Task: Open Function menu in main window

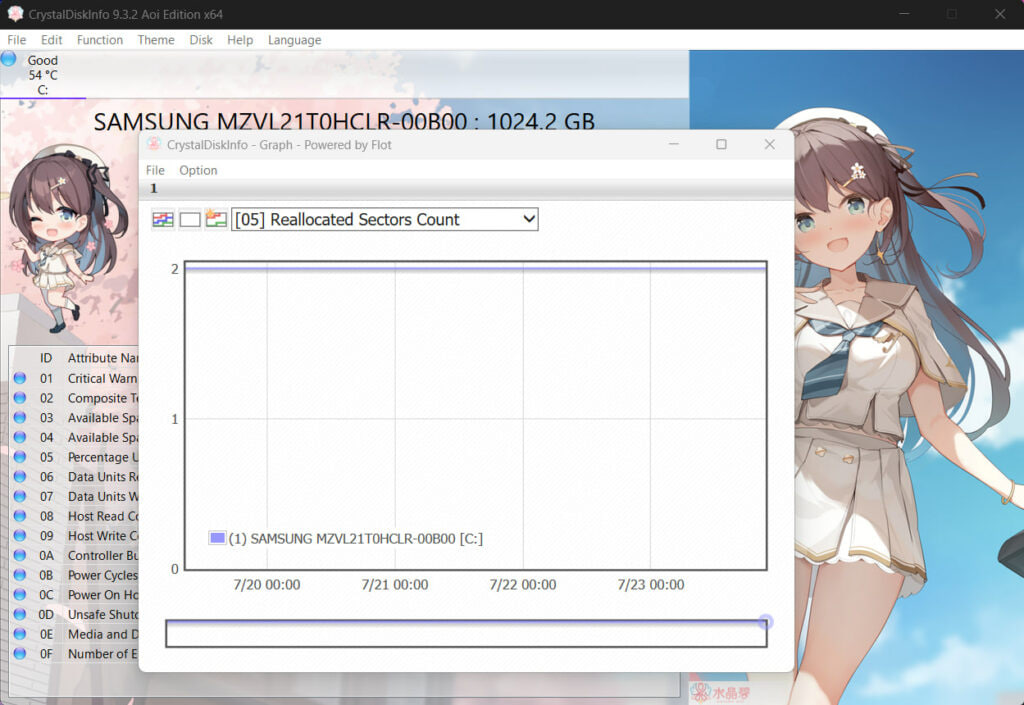Action: [x=100, y=40]
